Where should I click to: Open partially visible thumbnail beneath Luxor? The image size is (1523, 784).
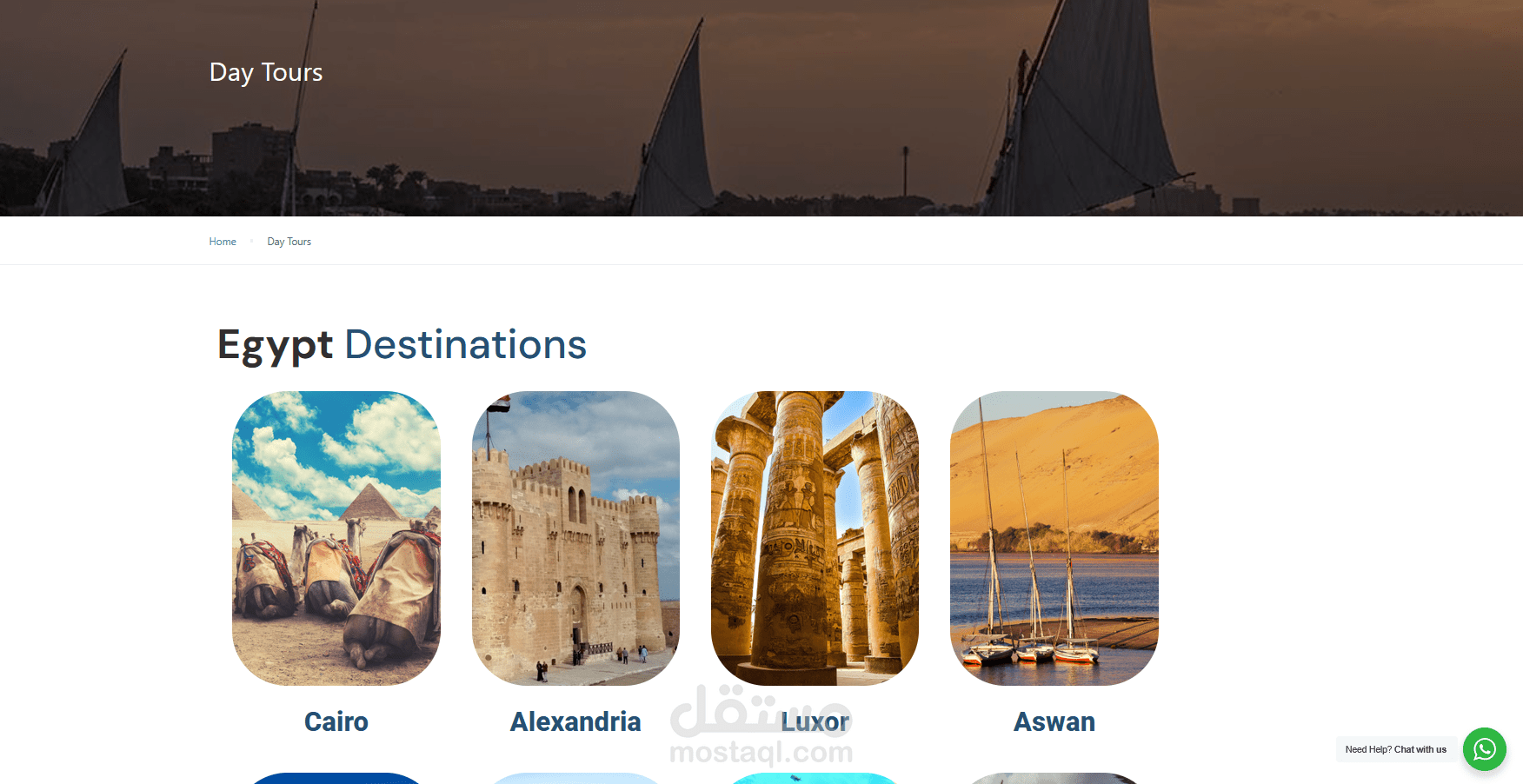coord(815,778)
